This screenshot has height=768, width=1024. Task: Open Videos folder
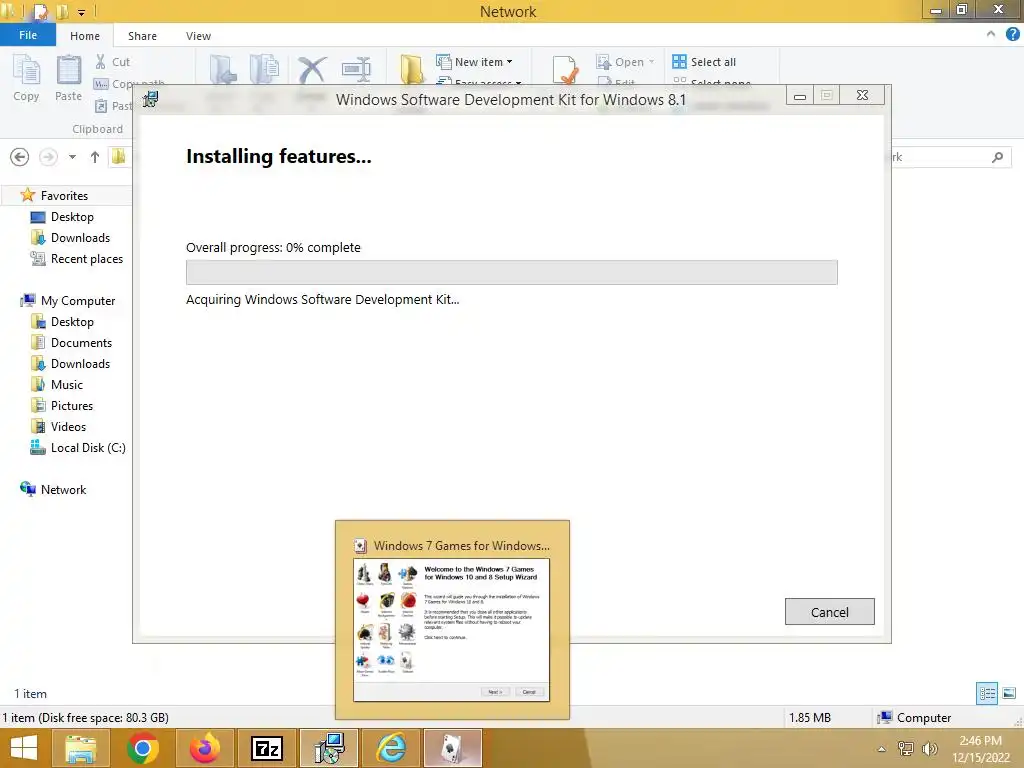(x=68, y=426)
